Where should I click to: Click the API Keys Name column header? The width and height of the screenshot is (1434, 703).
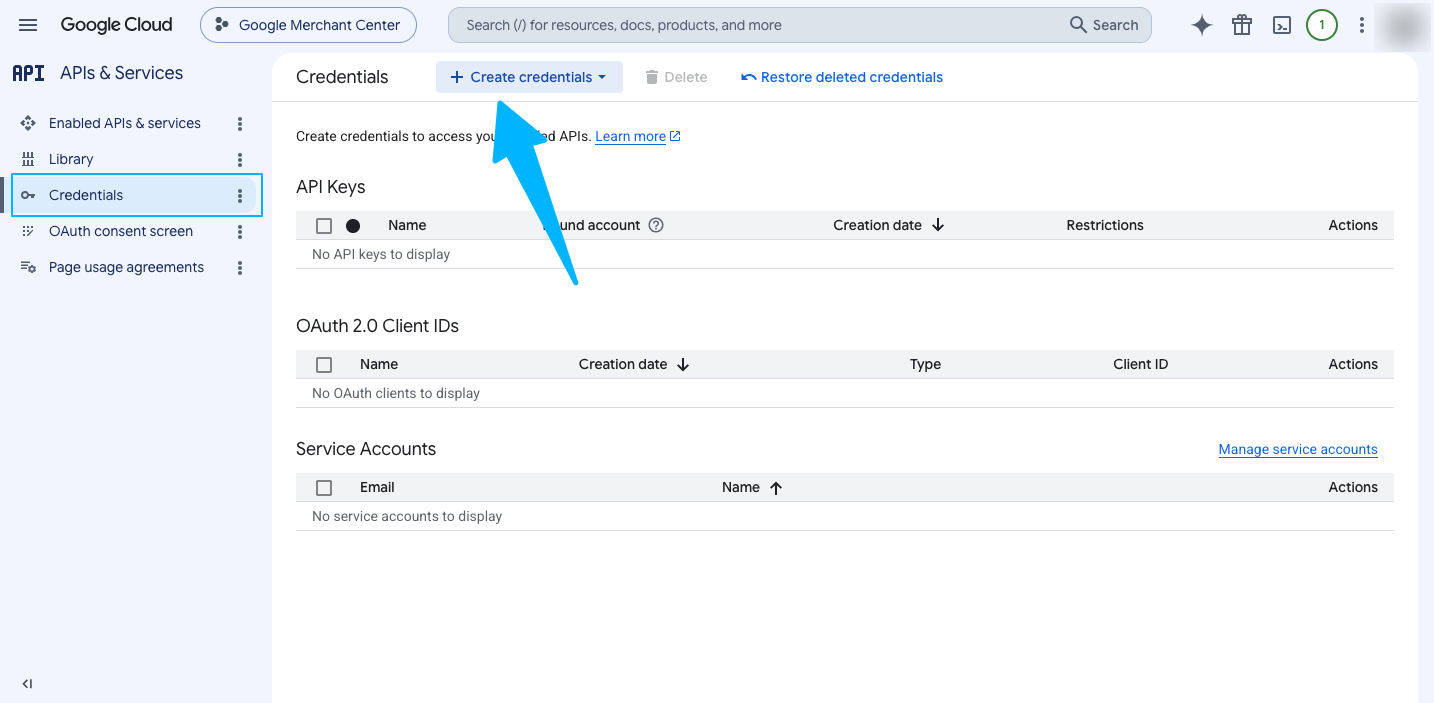[407, 225]
